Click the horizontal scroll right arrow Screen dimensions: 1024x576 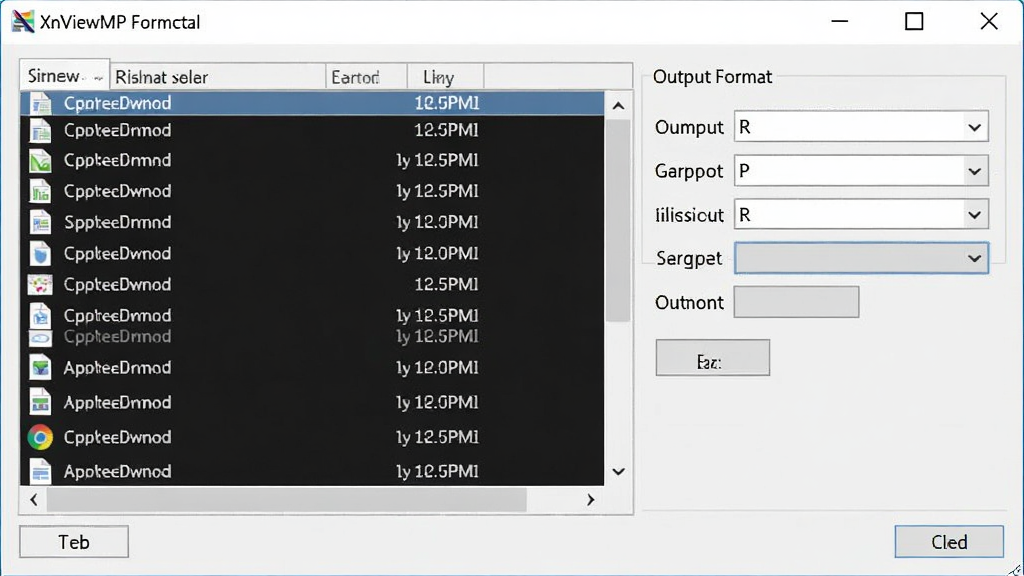[590, 500]
